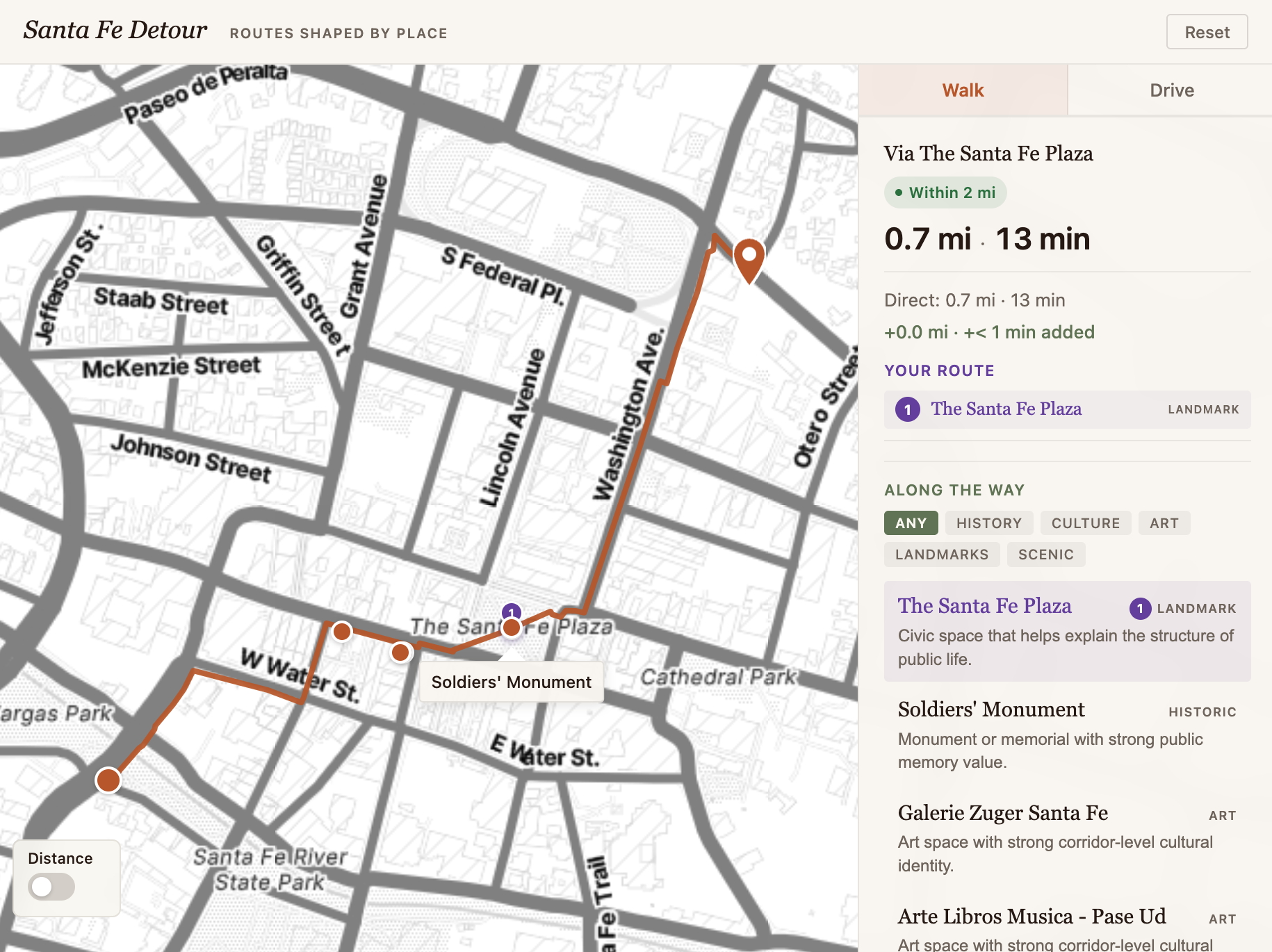Screen dimensions: 1272x952
Task: Click the Reset button
Action: tap(1207, 32)
